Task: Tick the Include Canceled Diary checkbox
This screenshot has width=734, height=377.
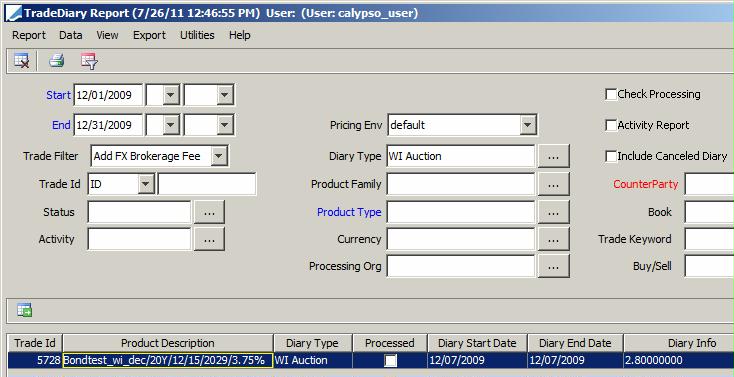Action: click(x=611, y=156)
